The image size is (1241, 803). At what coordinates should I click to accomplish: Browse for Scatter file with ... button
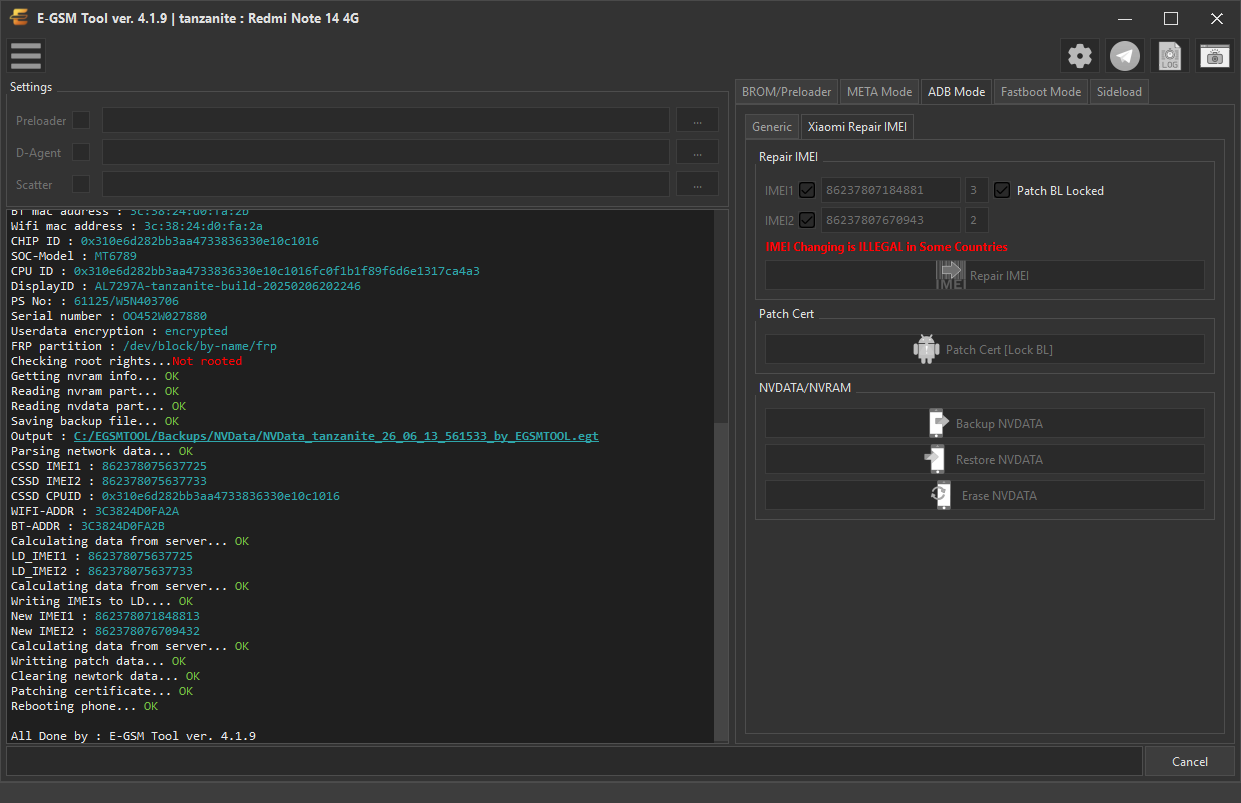[x=697, y=184]
